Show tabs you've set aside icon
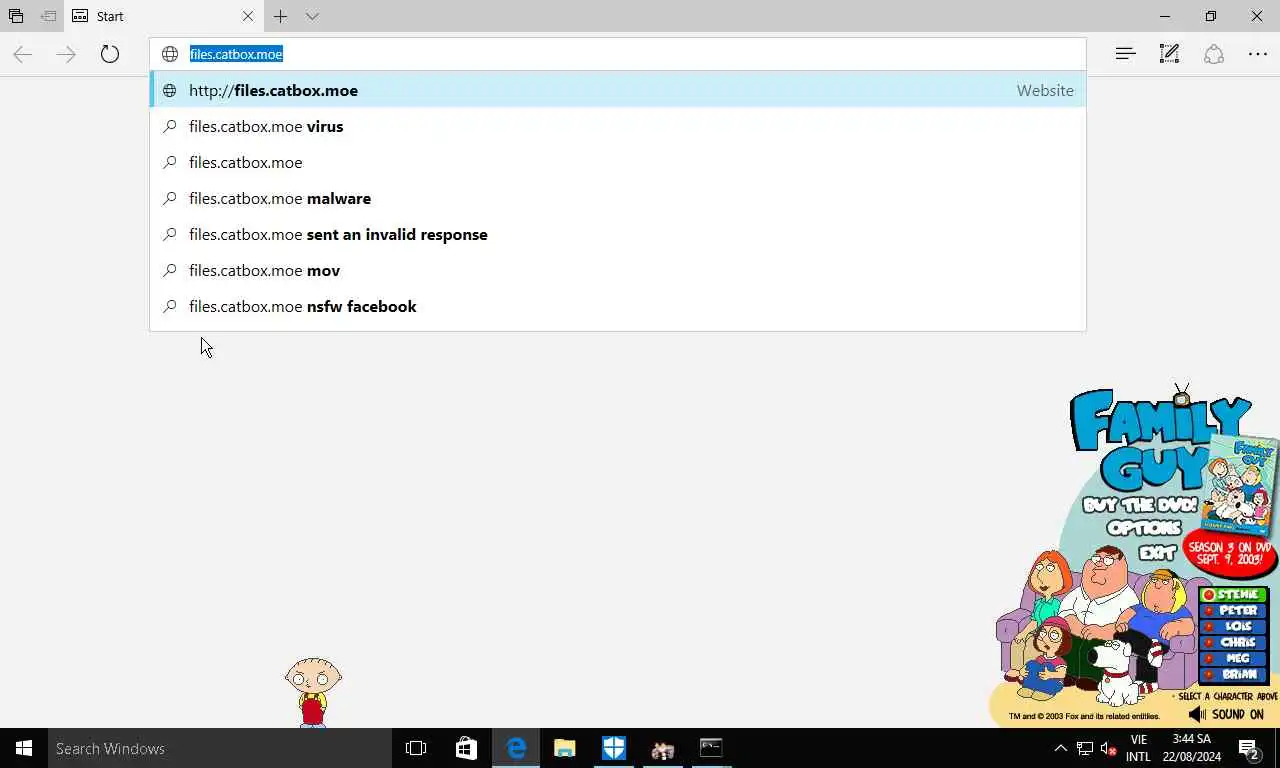Viewport: 1280px width, 768px height. pyautogui.click(x=16, y=16)
